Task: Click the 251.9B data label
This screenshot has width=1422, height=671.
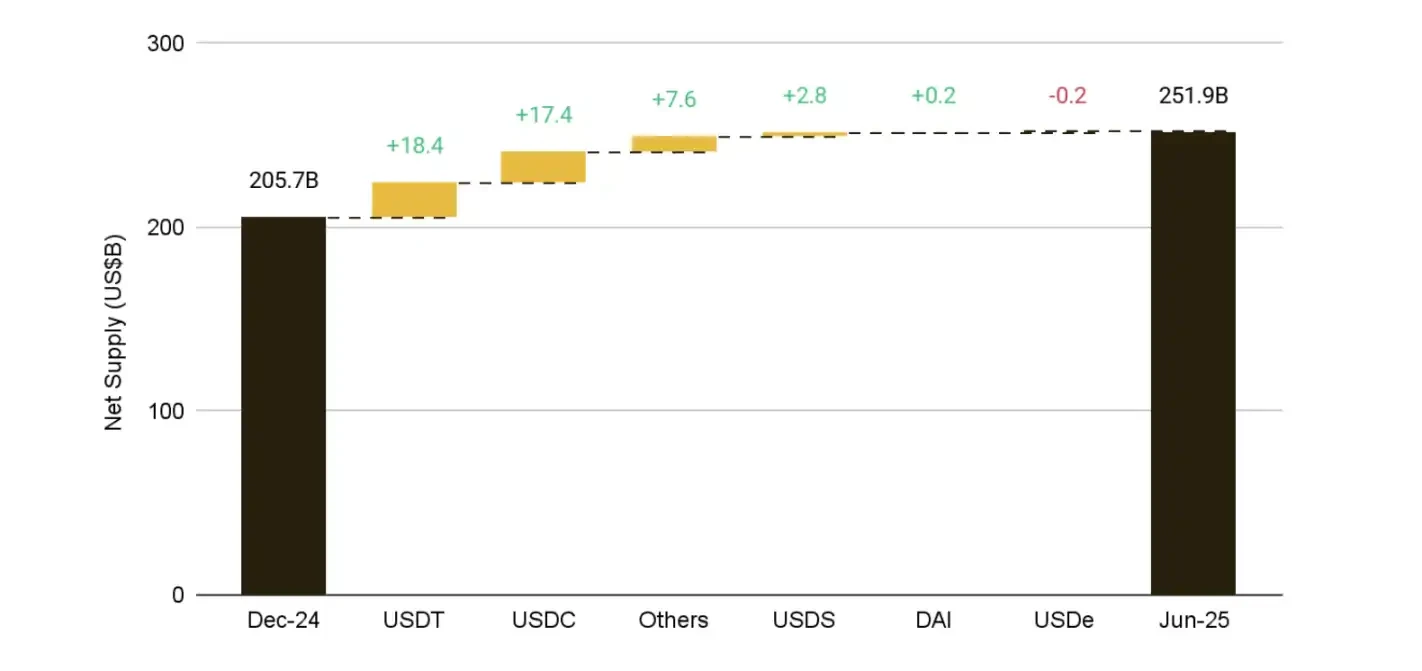Action: coord(1194,97)
